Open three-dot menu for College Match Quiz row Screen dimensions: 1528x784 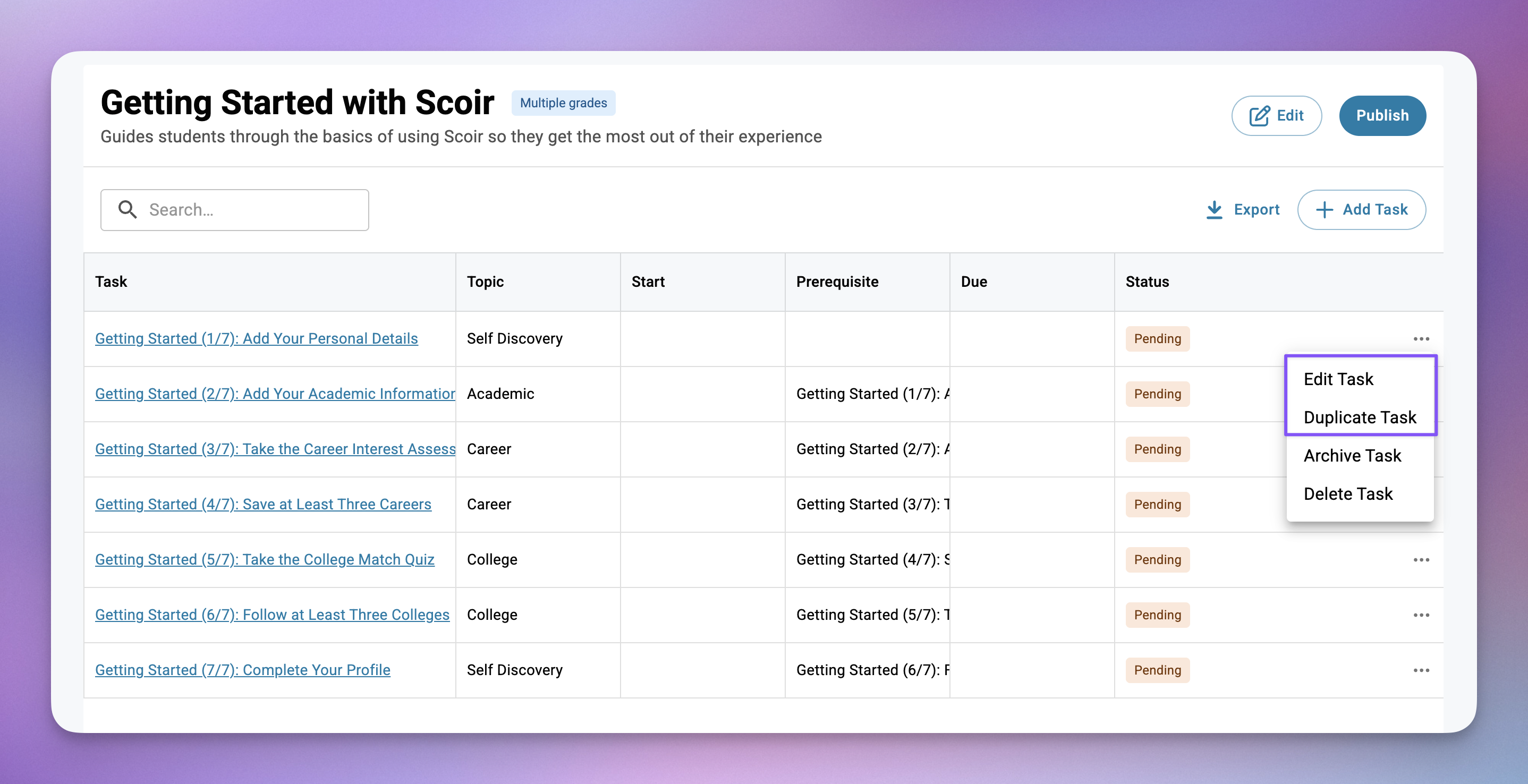(1421, 560)
